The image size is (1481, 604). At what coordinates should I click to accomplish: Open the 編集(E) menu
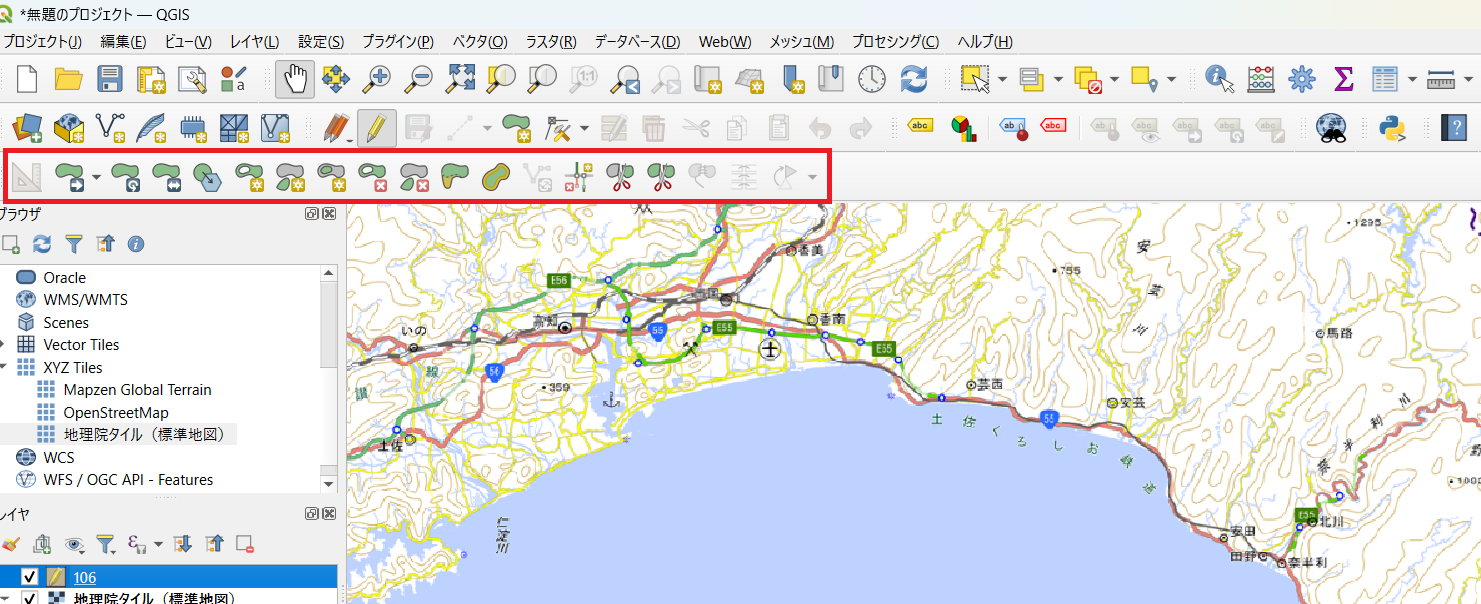click(123, 41)
